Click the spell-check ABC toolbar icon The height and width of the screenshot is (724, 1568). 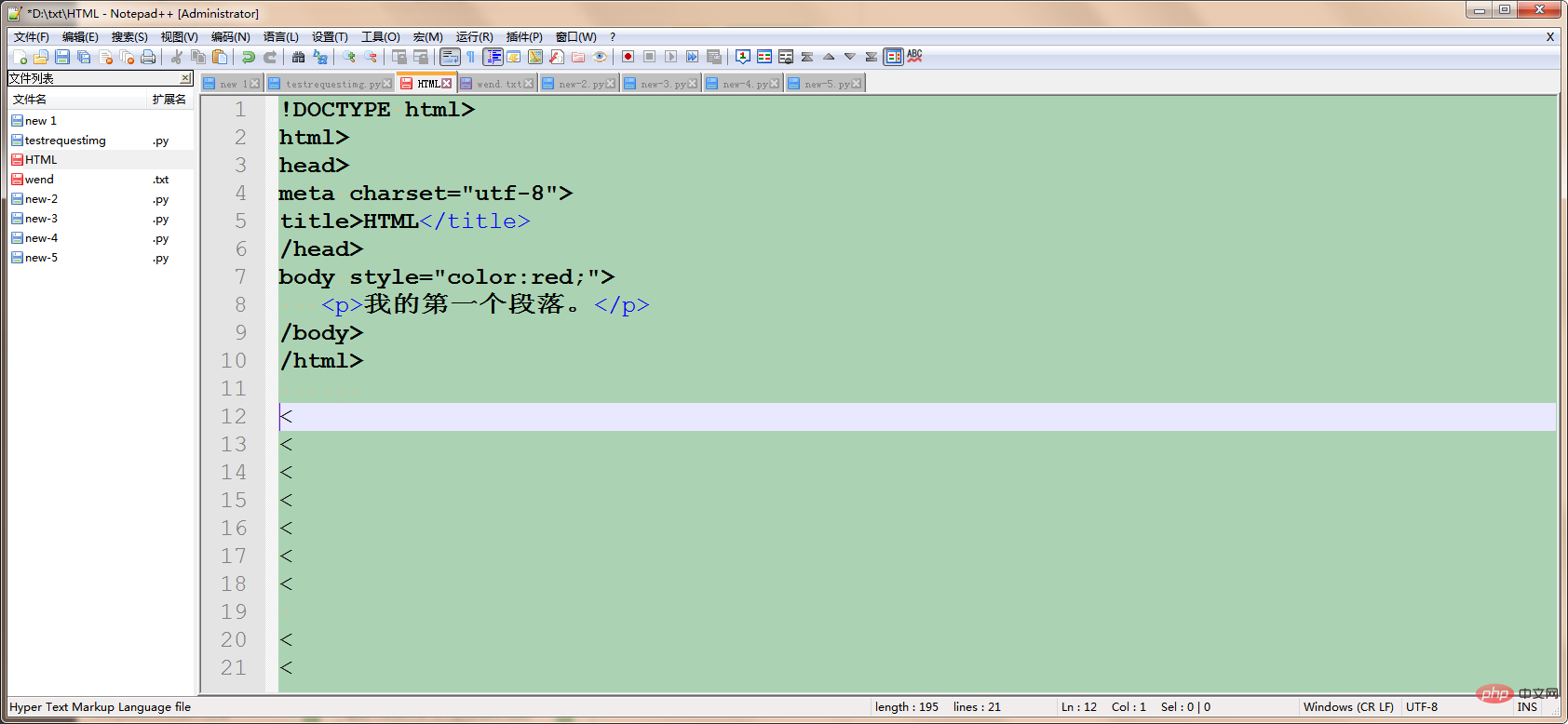click(914, 57)
